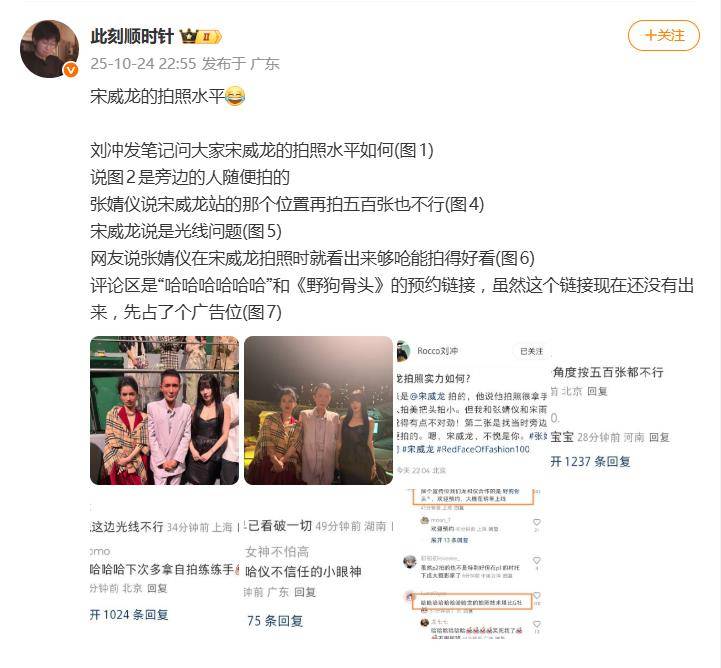Image resolution: width=721 pixels, height=668 pixels.
Task: Open the Rocco刘冲 post screenshot thumbnail
Action: tap(472, 410)
